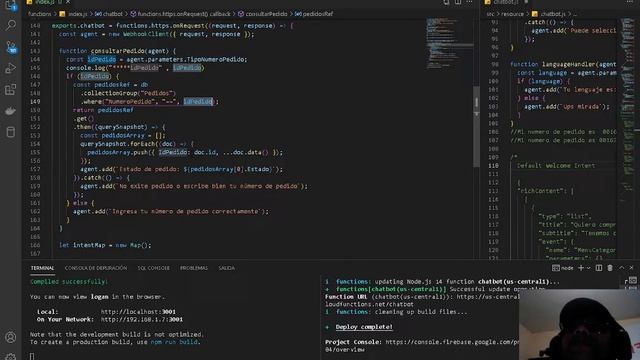The image size is (640, 360).
Task: Switch to the PROBLEMAS panel tab
Action: pos(194,268)
